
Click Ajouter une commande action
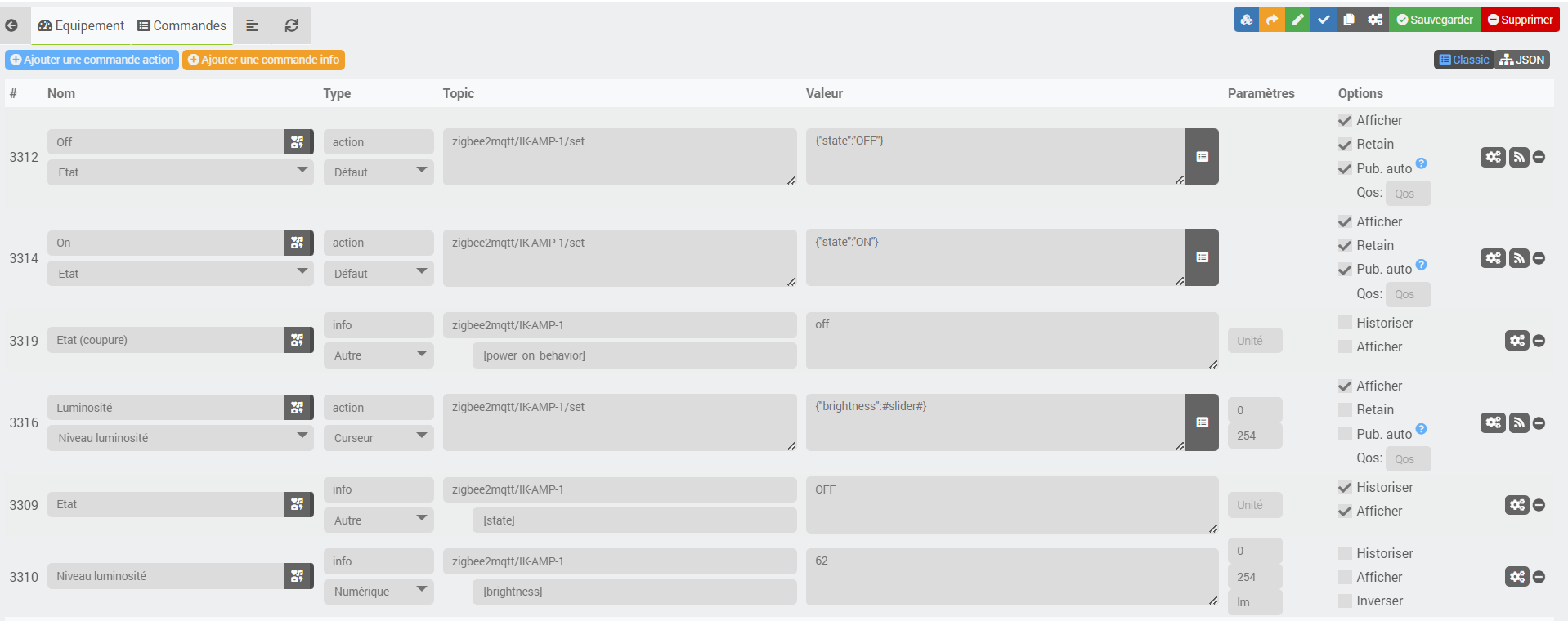click(92, 60)
